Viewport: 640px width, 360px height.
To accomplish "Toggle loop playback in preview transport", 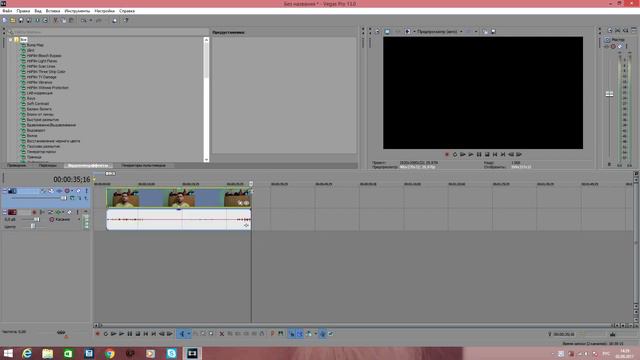I will point(455,154).
